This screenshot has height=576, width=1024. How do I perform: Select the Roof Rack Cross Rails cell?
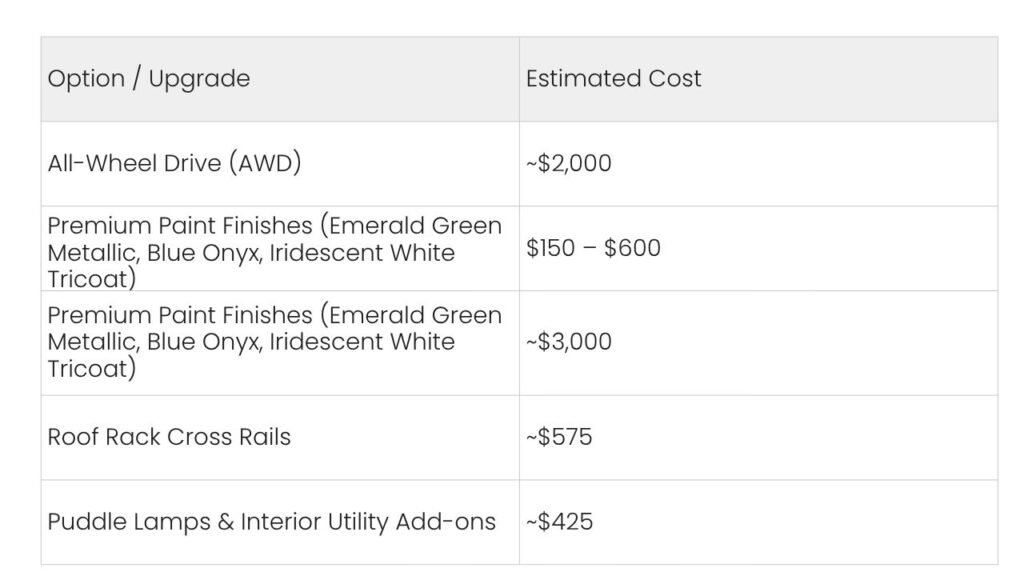pyautogui.click(x=280, y=438)
